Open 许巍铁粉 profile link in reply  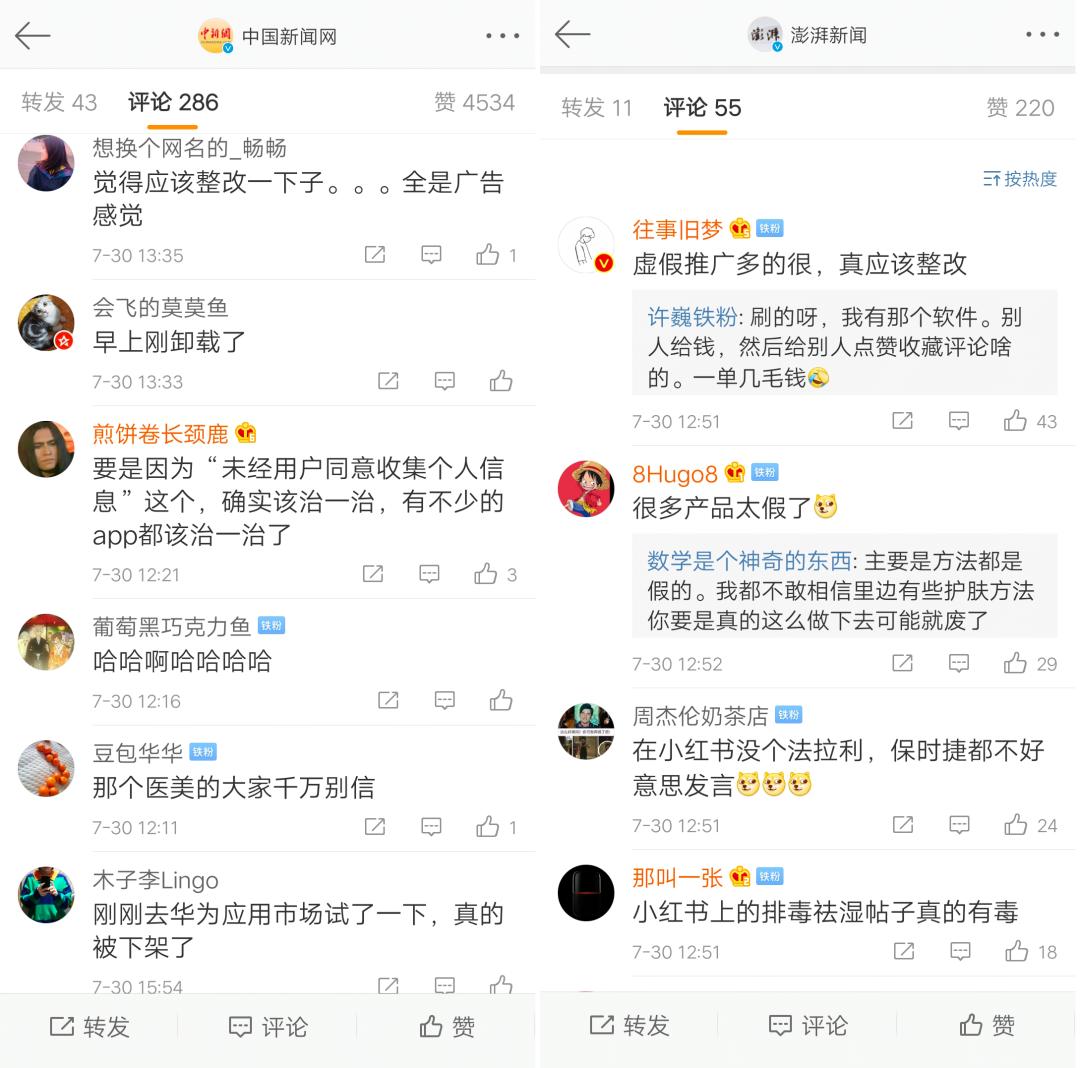tap(692, 317)
